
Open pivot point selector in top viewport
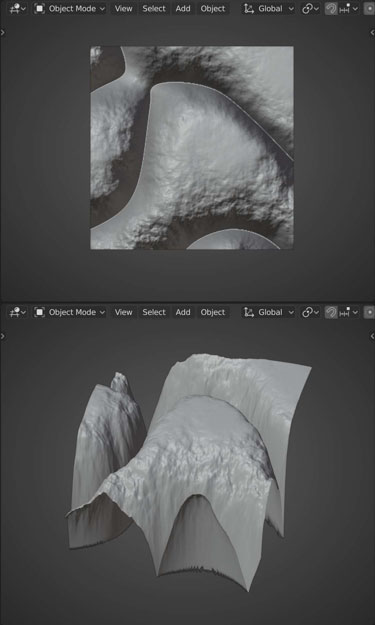pos(310,8)
